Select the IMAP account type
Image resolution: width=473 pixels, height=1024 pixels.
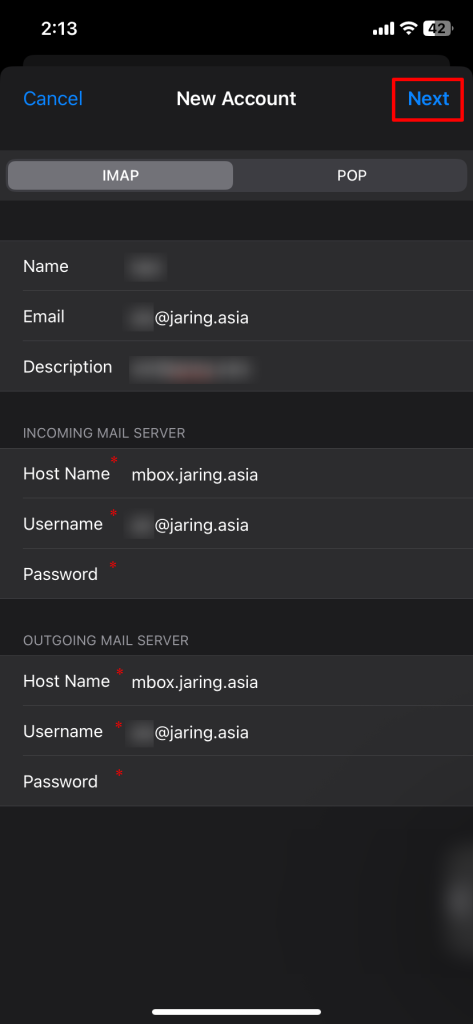coord(120,176)
